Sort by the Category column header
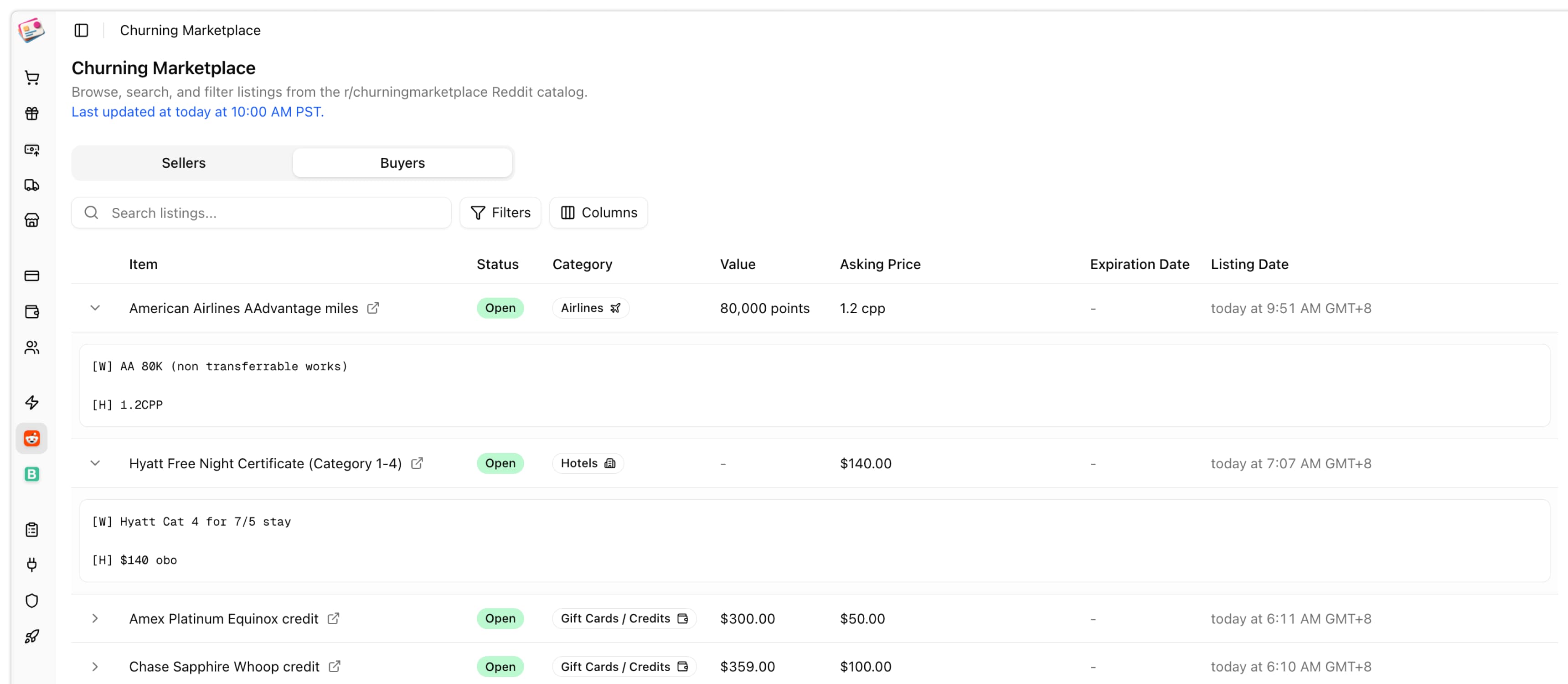 [582, 264]
